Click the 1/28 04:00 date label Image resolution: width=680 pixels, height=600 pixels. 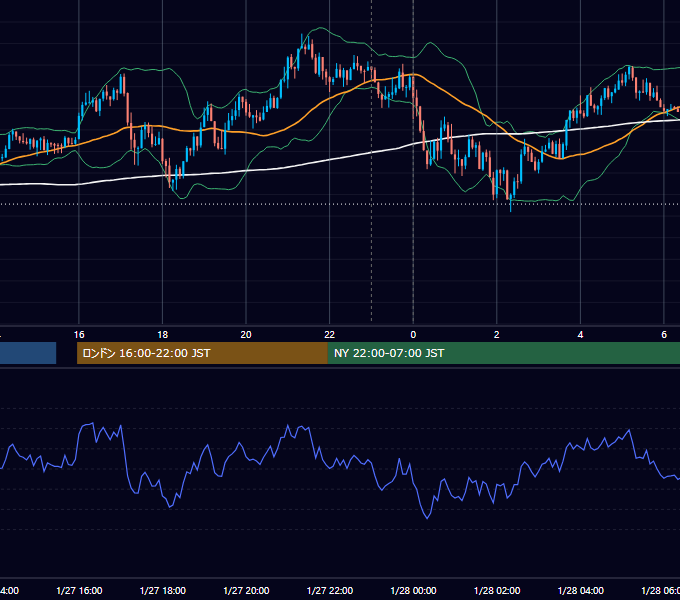[x=581, y=590]
